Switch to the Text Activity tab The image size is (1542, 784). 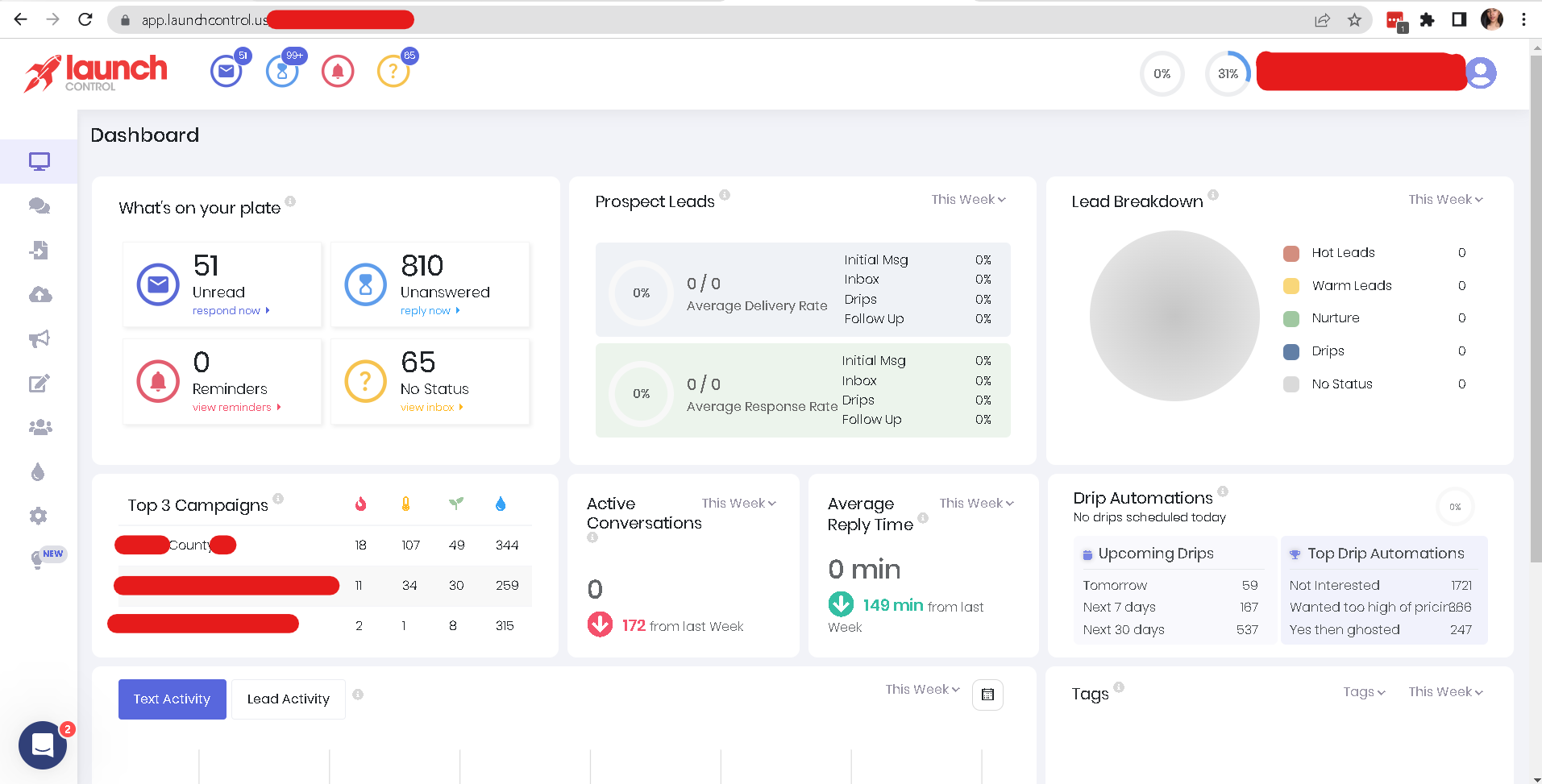172,699
